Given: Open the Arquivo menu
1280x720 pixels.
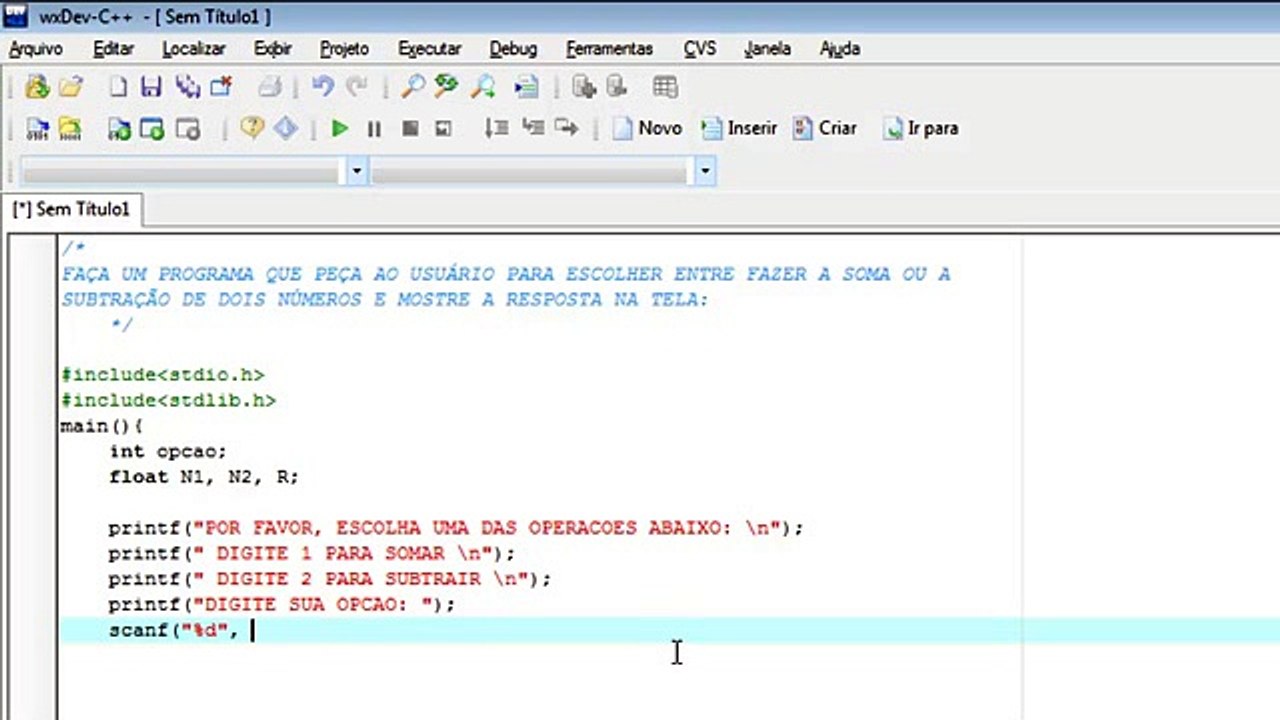Looking at the screenshot, I should (x=36, y=48).
